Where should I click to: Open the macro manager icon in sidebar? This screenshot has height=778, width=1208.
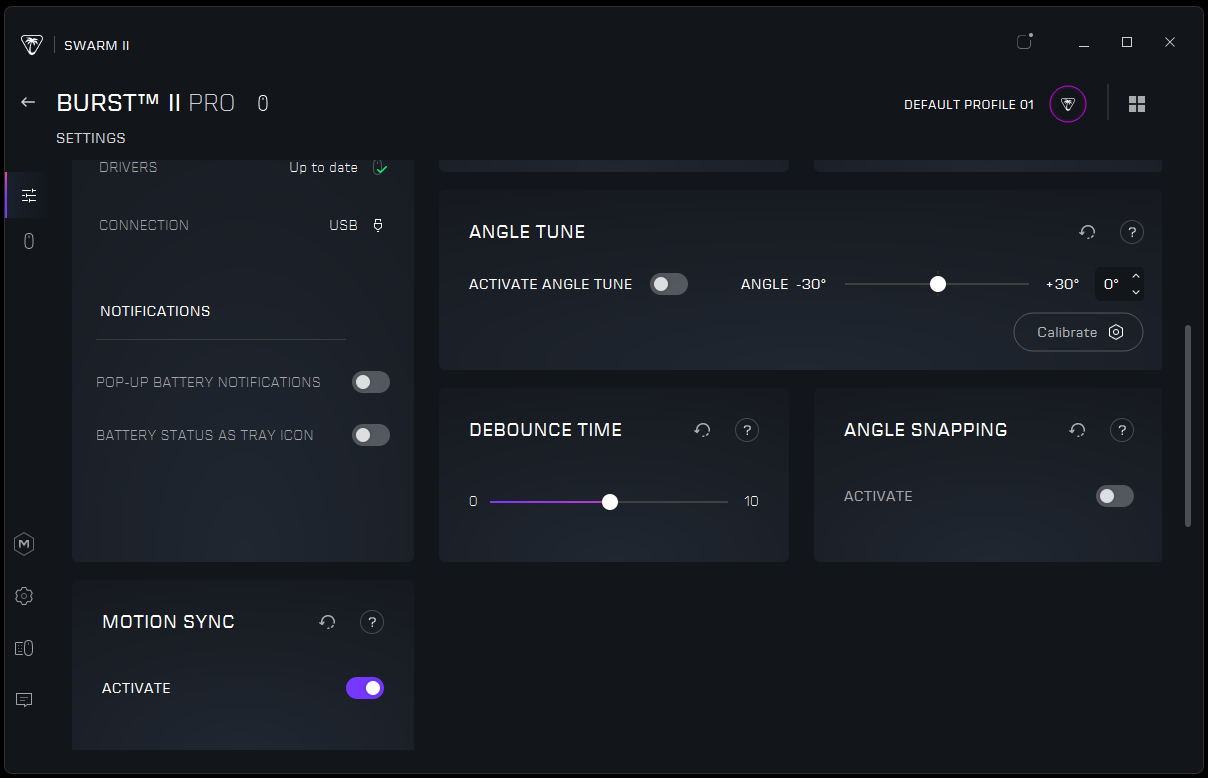click(25, 544)
